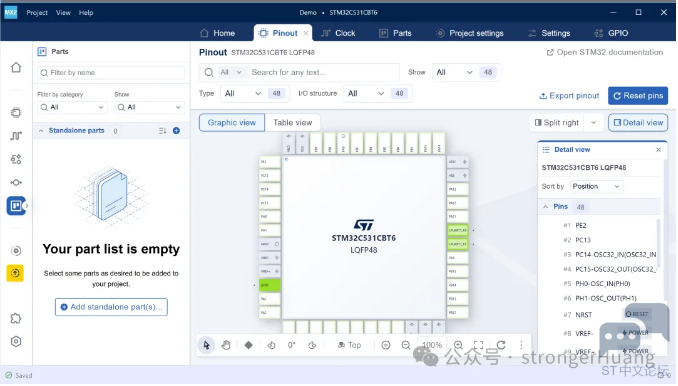The image size is (678, 386).
Task: Click the fit-to-screen icon
Action: (x=479, y=346)
